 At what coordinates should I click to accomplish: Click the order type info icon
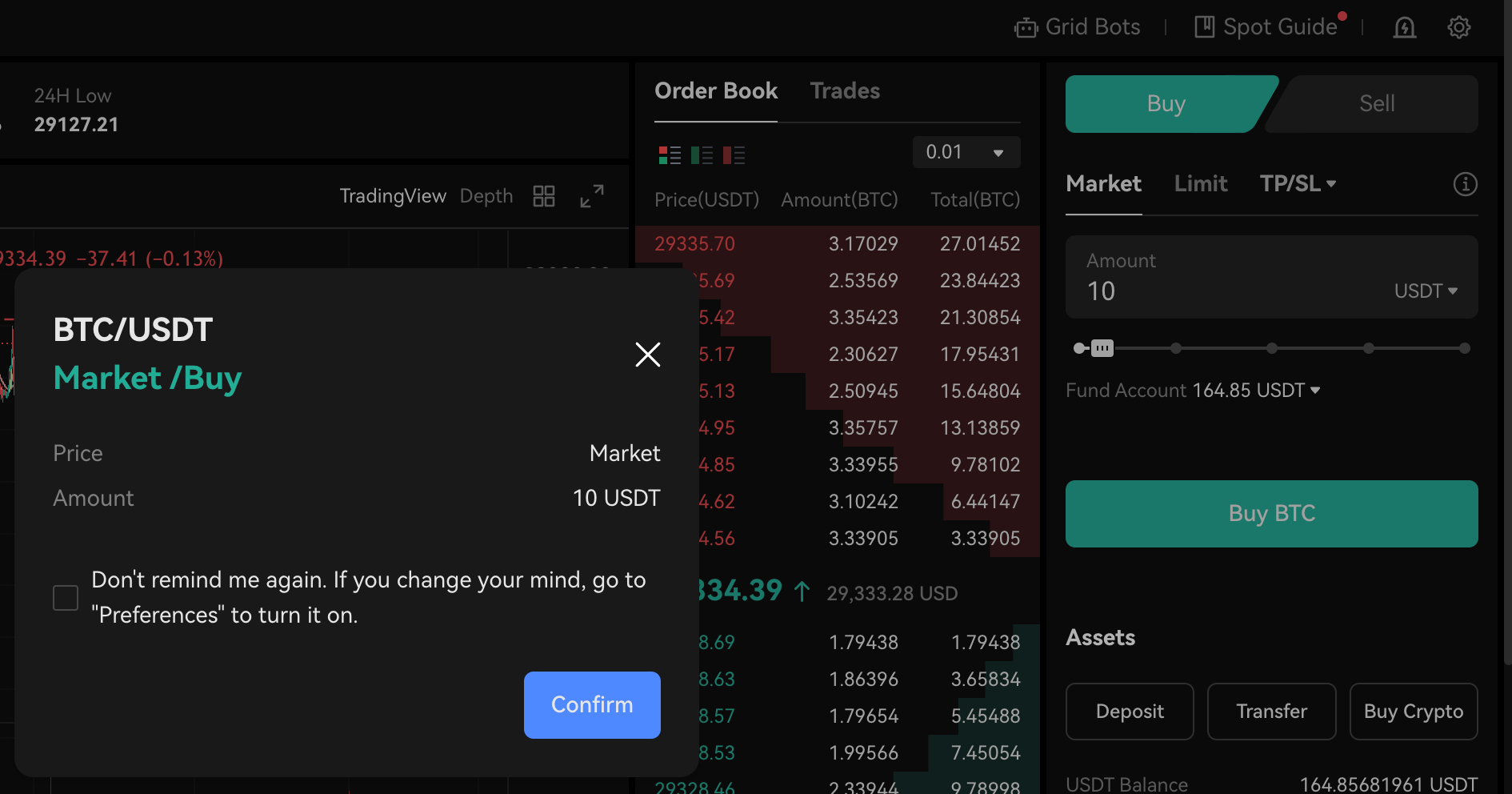coord(1464,184)
